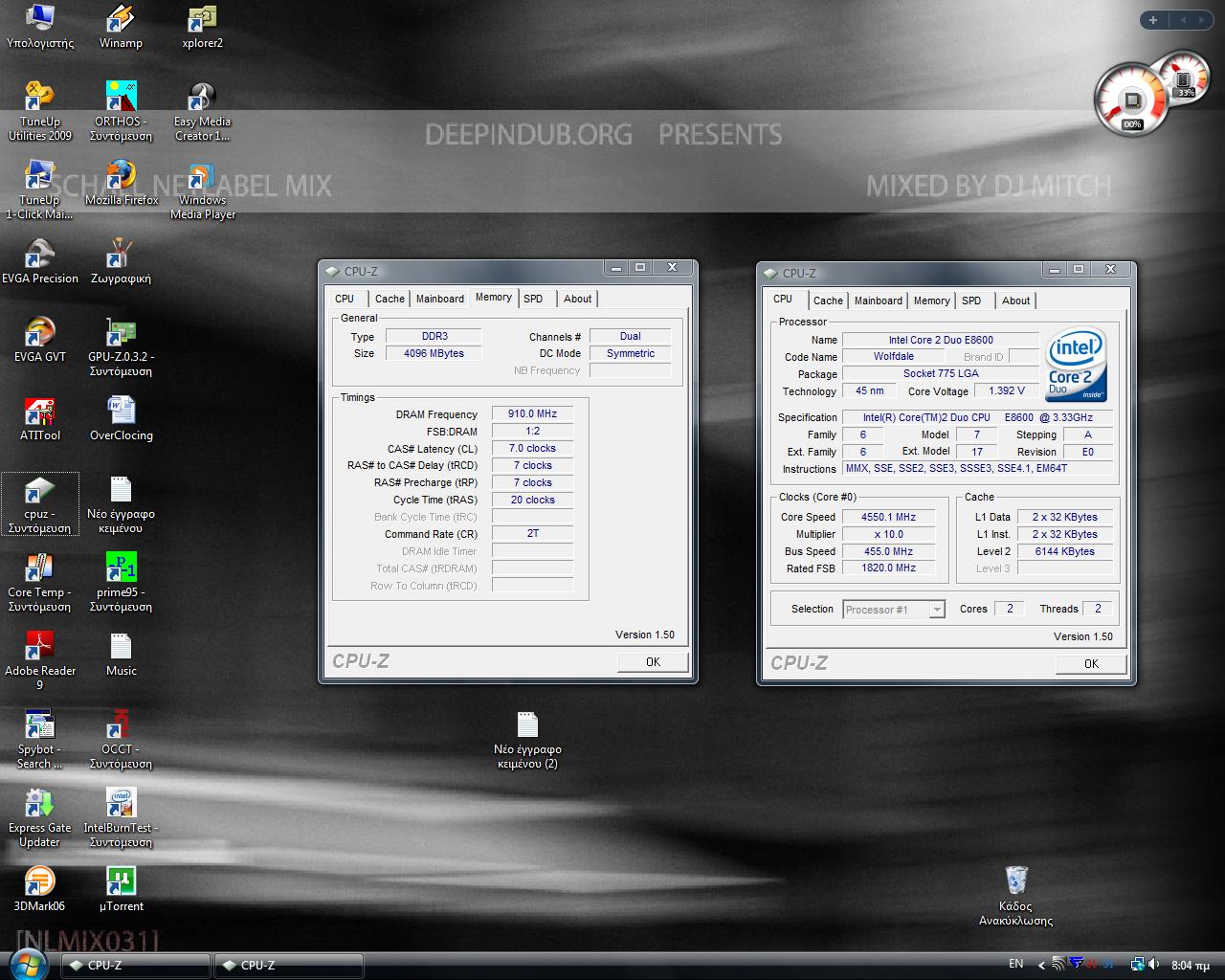Open the Ζωγραφική (Paint) shortcut
Viewport: 1225px width, 980px height.
coord(121,262)
